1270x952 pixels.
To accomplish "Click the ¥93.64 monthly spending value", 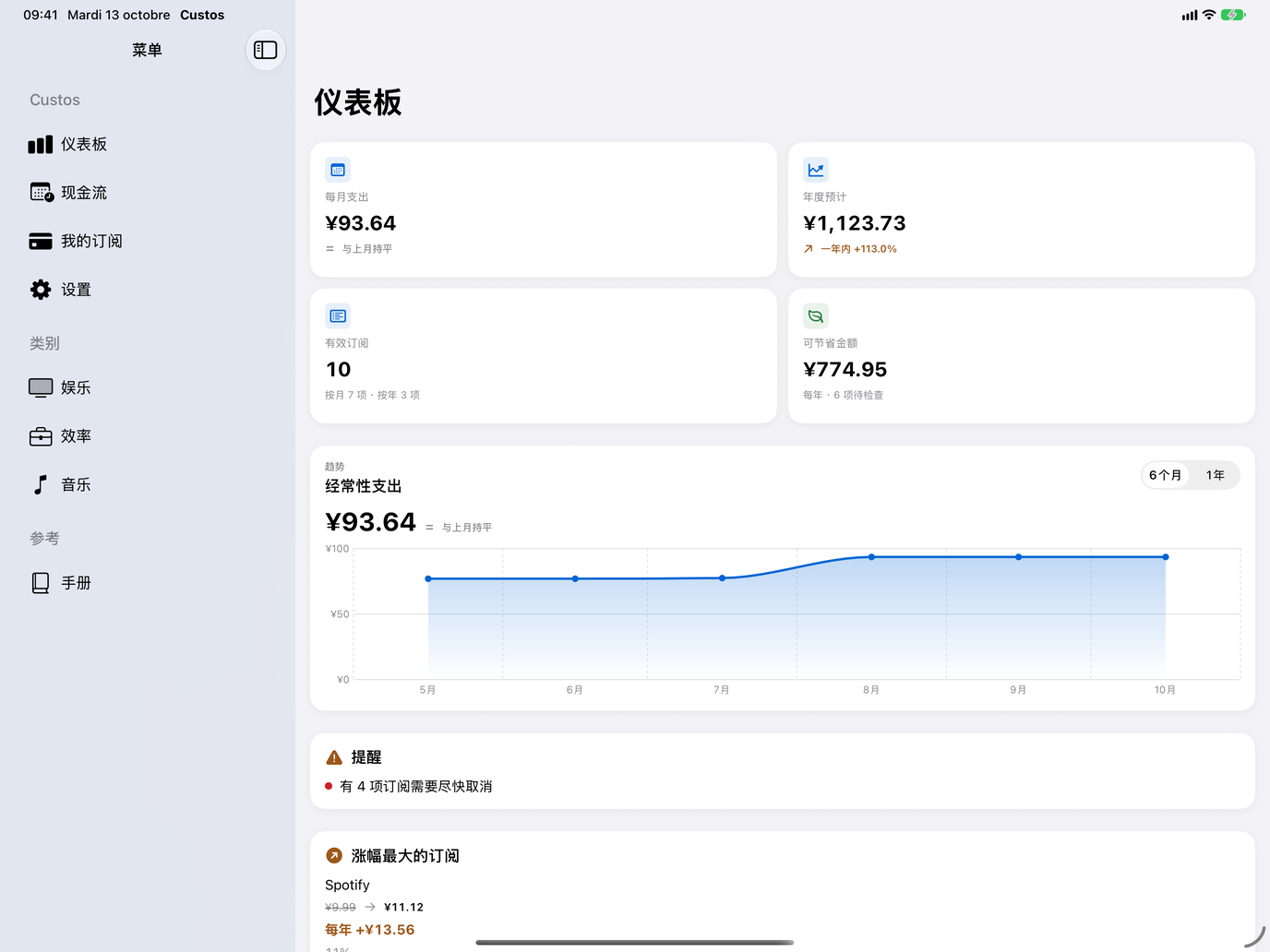I will pyautogui.click(x=360, y=223).
